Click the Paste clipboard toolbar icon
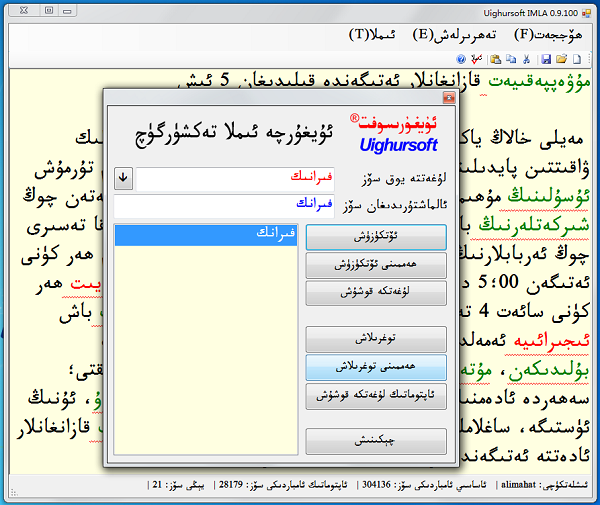 point(496,59)
